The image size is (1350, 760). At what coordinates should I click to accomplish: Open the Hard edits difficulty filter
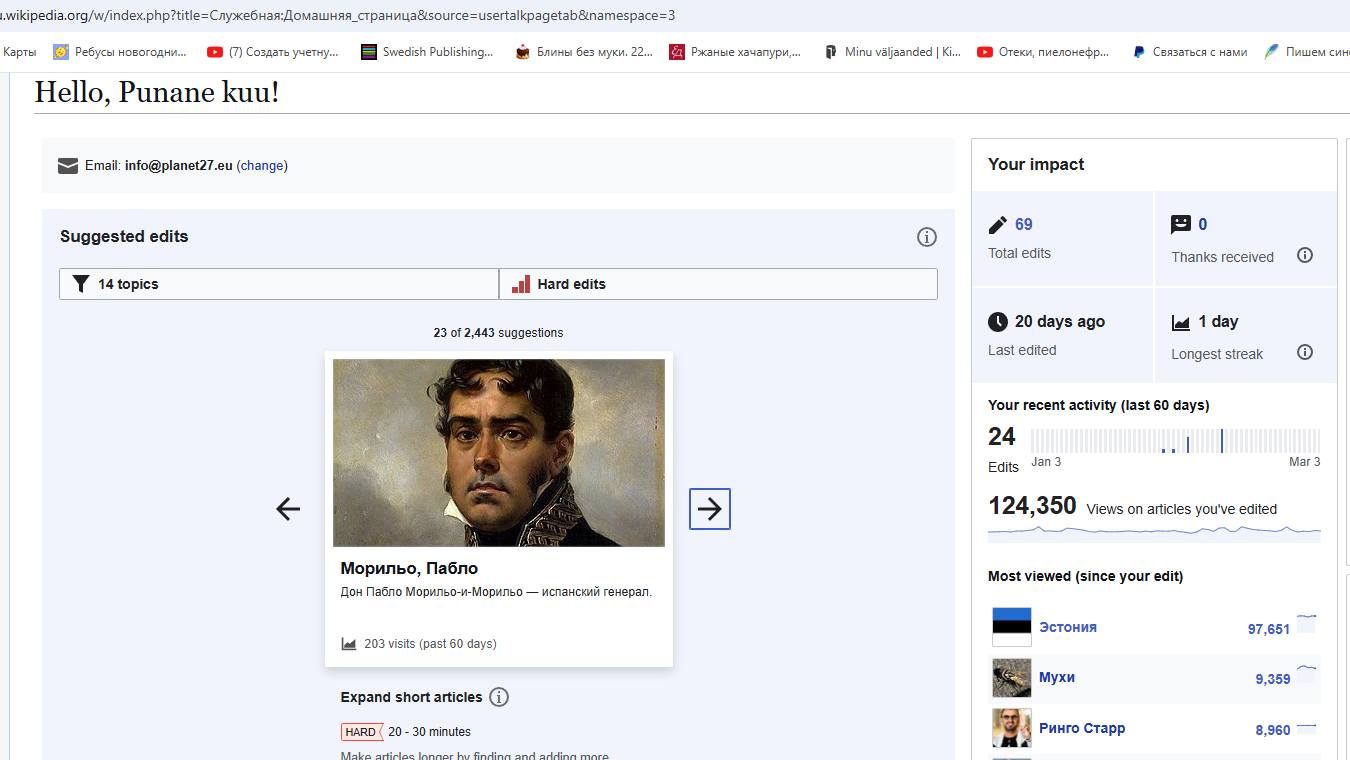[x=718, y=284]
